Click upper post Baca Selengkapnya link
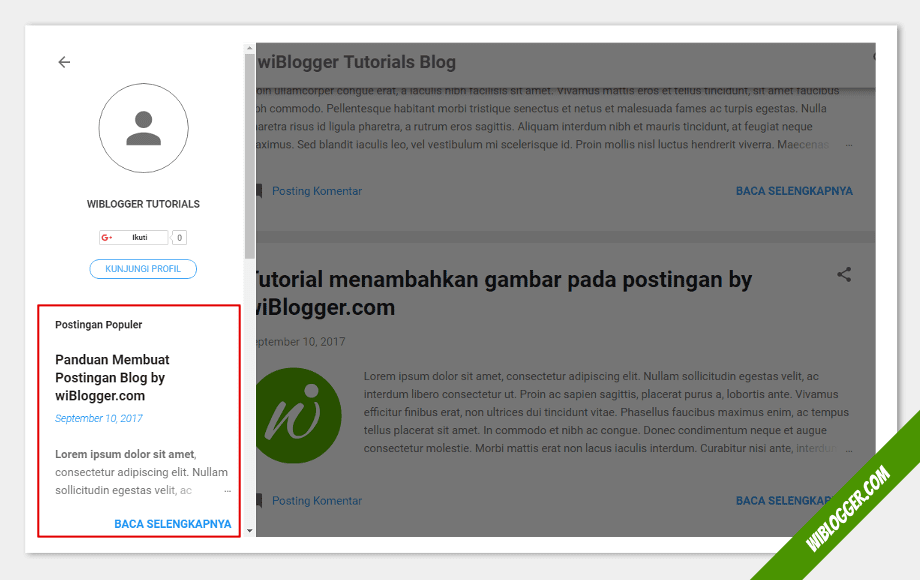This screenshot has height=580, width=920. (794, 191)
